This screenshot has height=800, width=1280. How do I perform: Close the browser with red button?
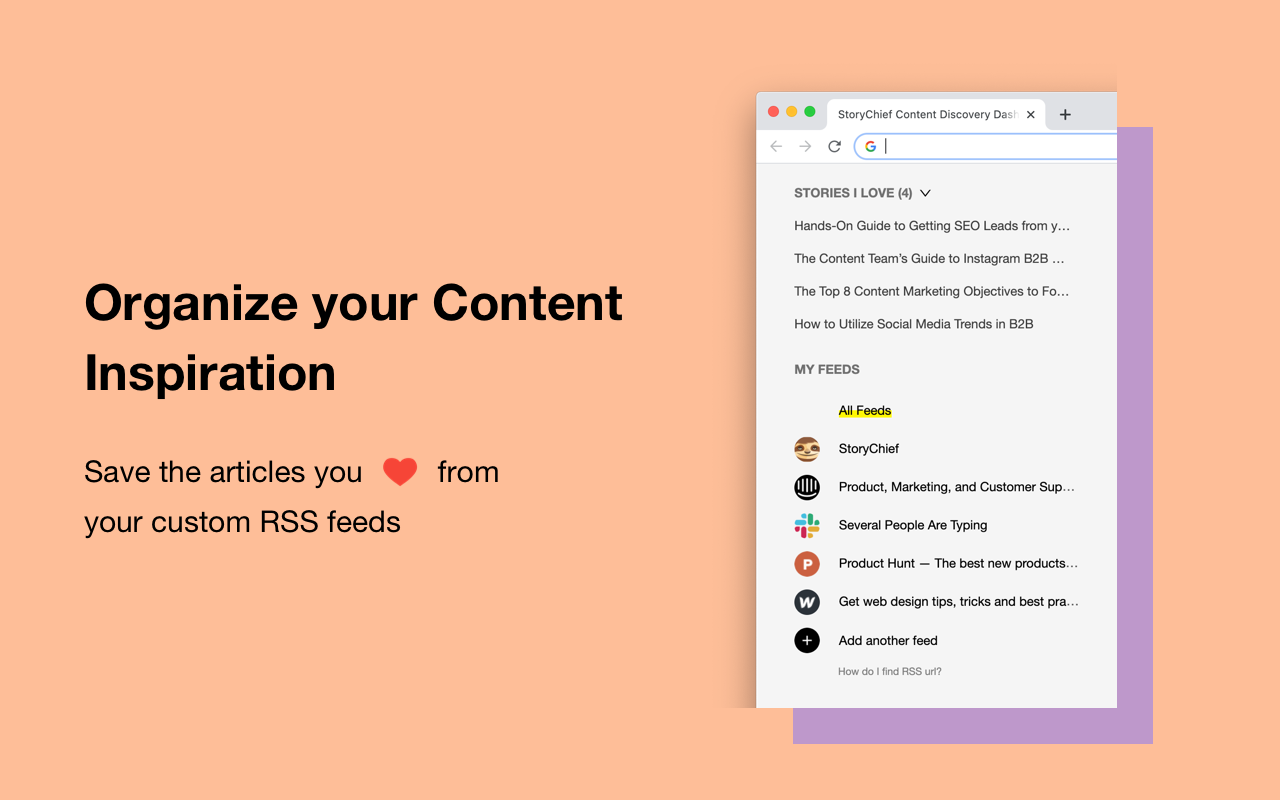pos(773,112)
